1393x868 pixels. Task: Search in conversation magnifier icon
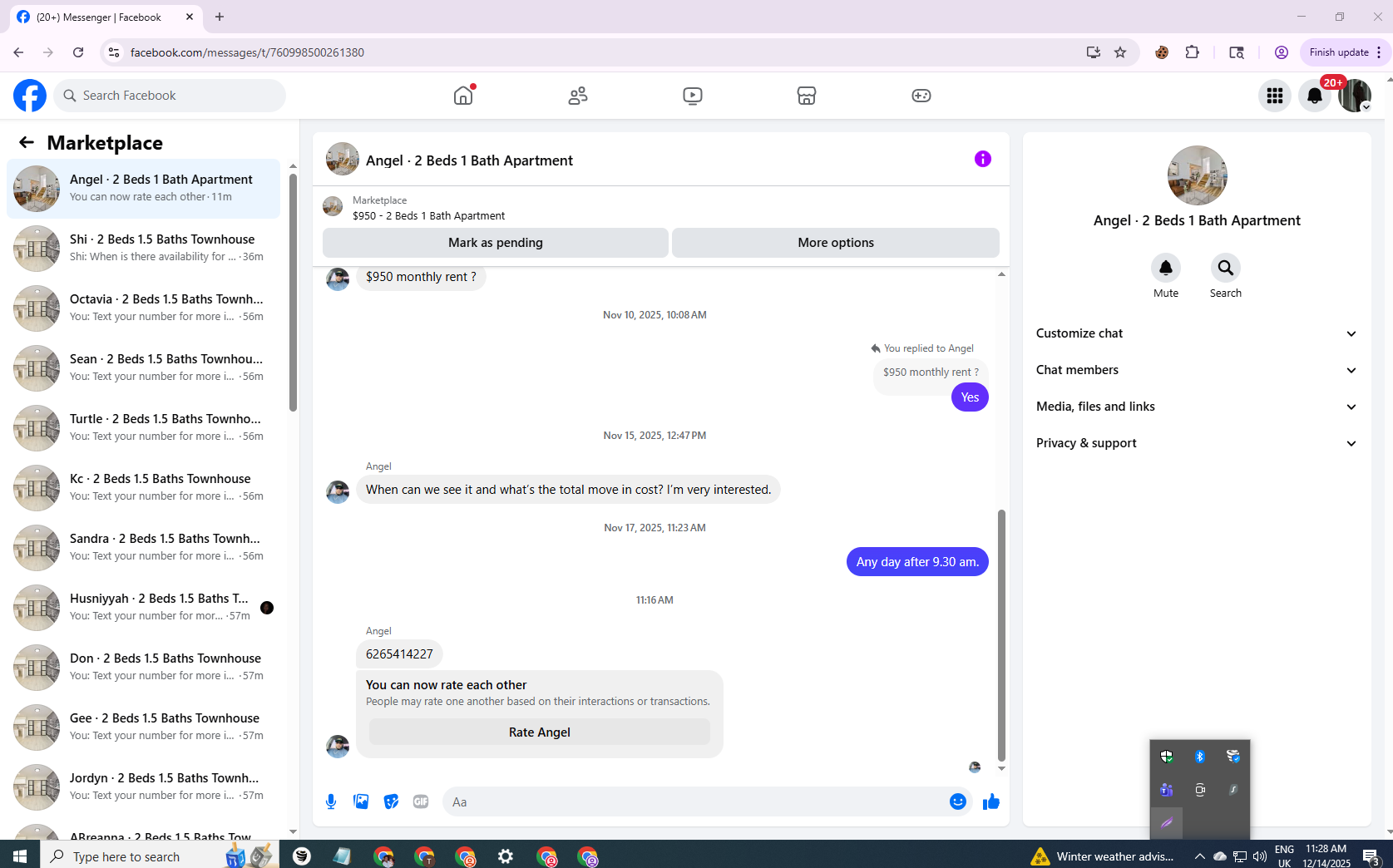click(x=1226, y=268)
